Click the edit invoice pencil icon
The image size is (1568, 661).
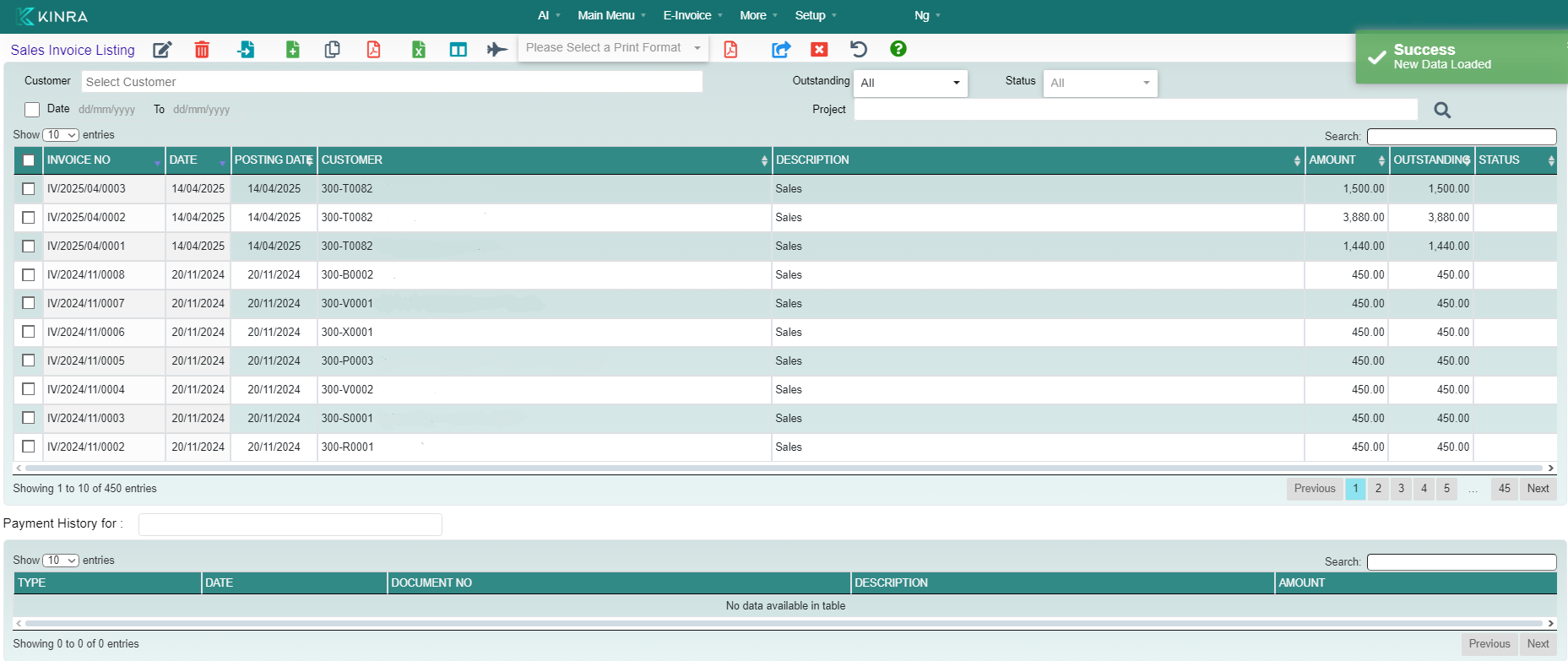pos(162,50)
